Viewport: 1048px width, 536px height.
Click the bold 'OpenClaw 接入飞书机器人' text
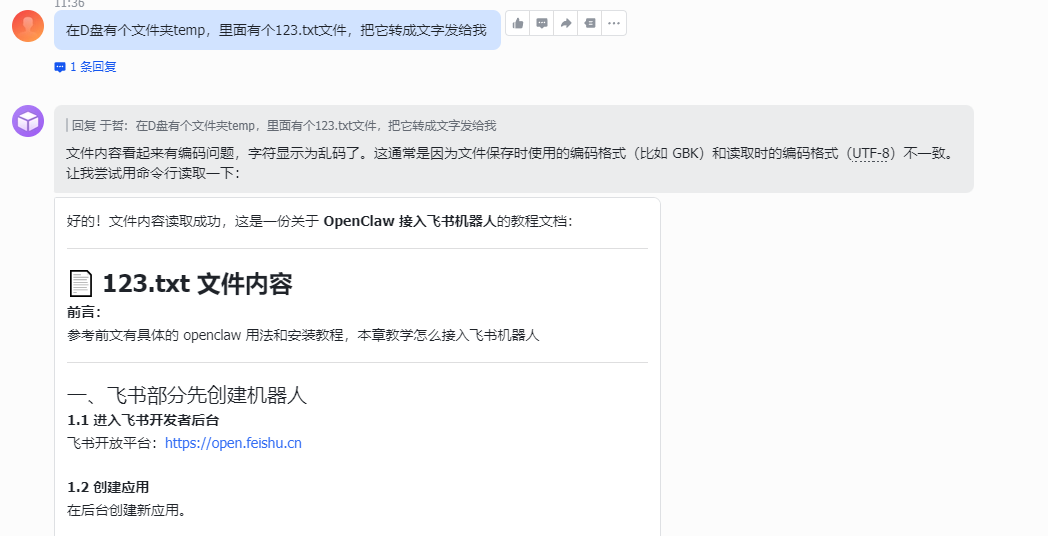pos(410,221)
